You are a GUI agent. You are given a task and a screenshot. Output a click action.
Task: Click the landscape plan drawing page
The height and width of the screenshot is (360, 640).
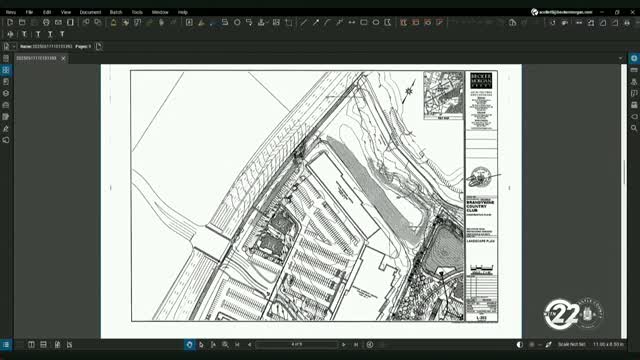click(311, 201)
